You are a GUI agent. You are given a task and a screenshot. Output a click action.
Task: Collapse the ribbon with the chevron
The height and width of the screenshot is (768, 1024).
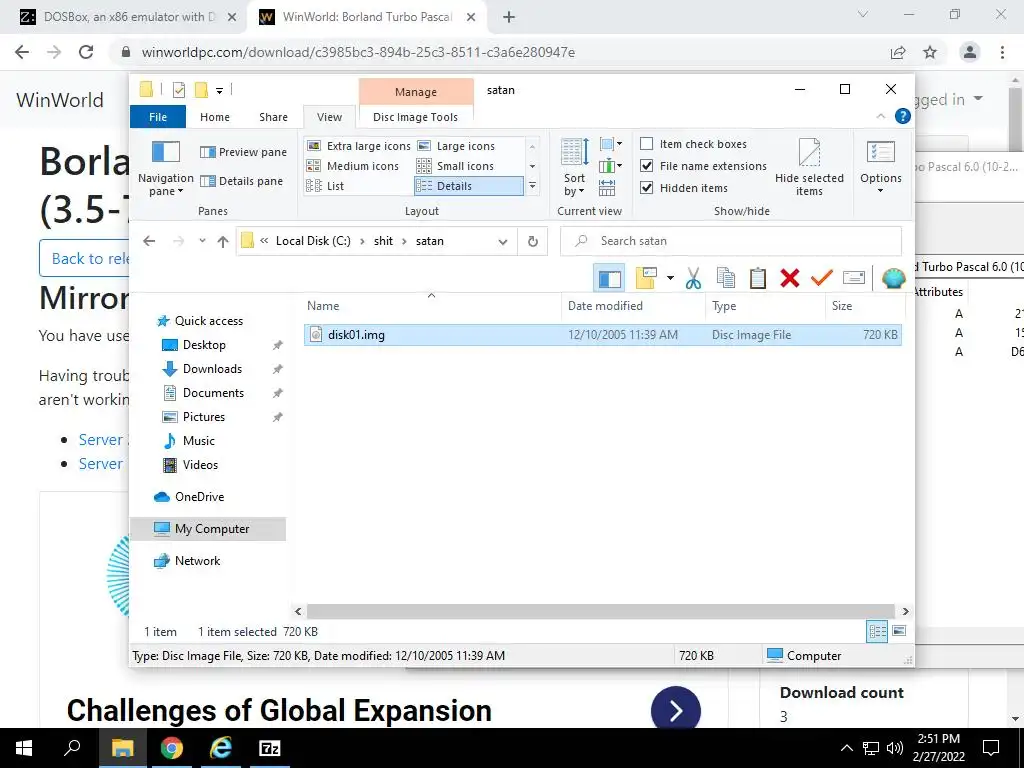880,116
